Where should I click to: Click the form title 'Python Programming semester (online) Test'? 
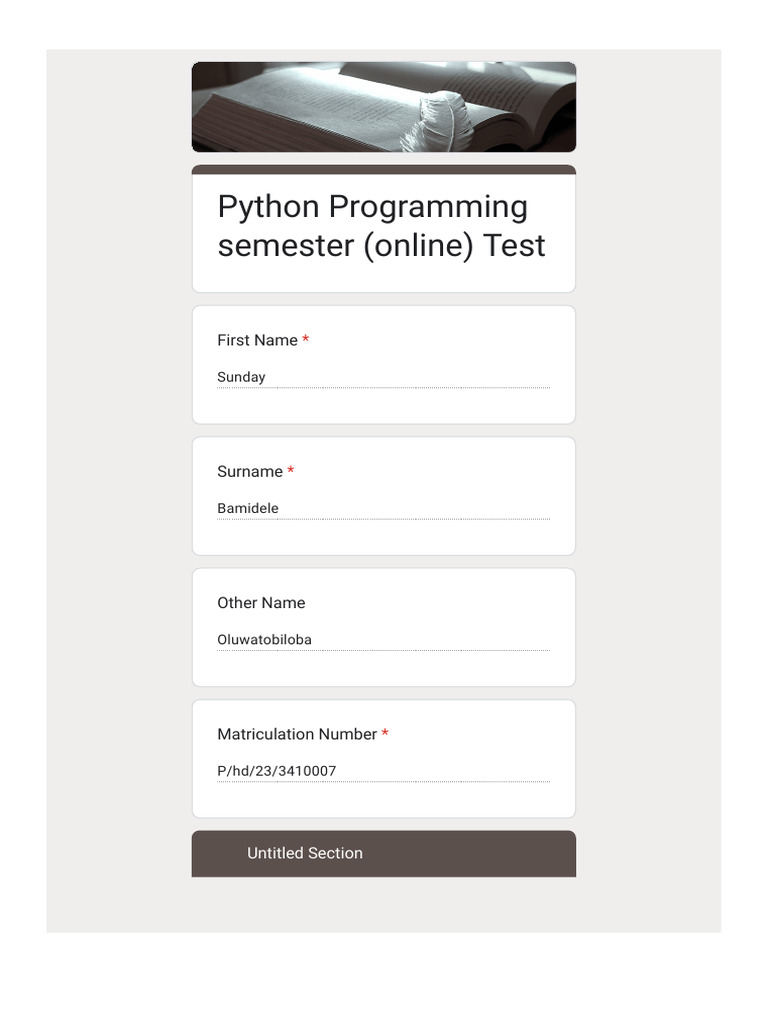381,226
